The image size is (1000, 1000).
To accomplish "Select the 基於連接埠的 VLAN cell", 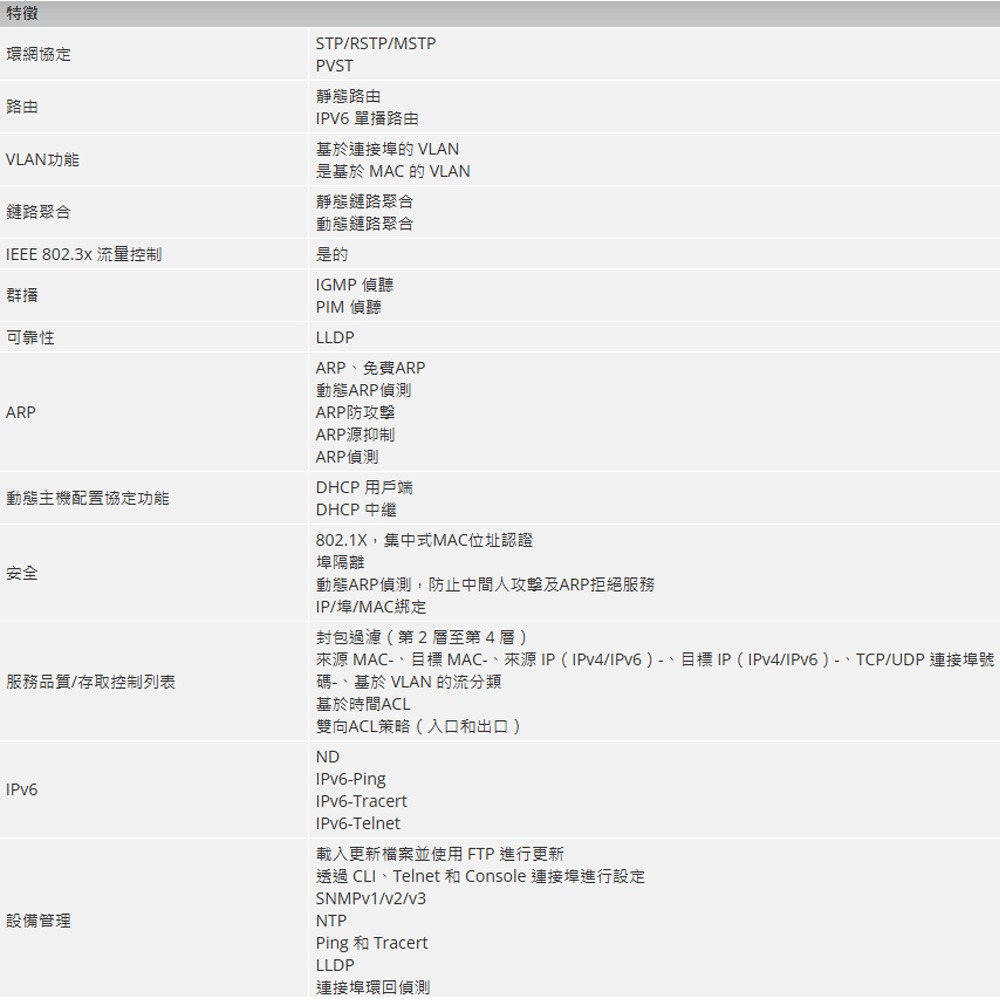I will coord(385,148).
